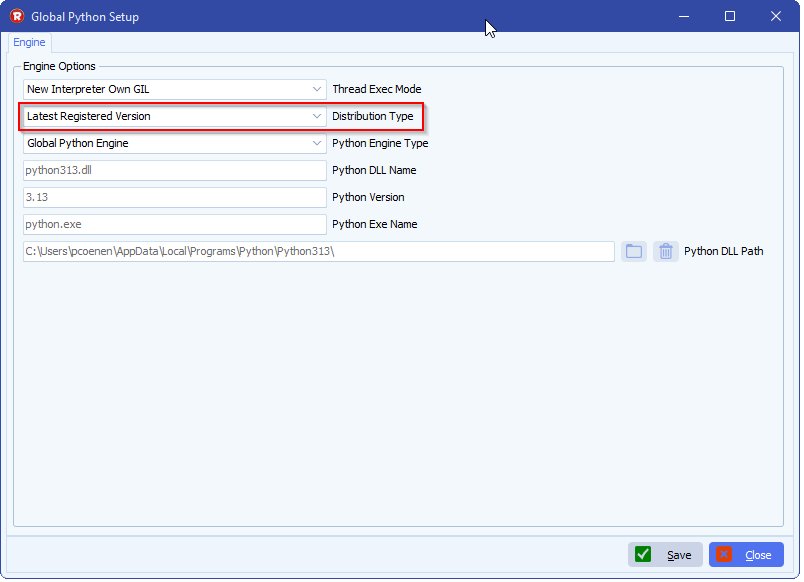Click the Python Version field showing 3.13
Viewport: 804px width, 582px height.
(174, 197)
